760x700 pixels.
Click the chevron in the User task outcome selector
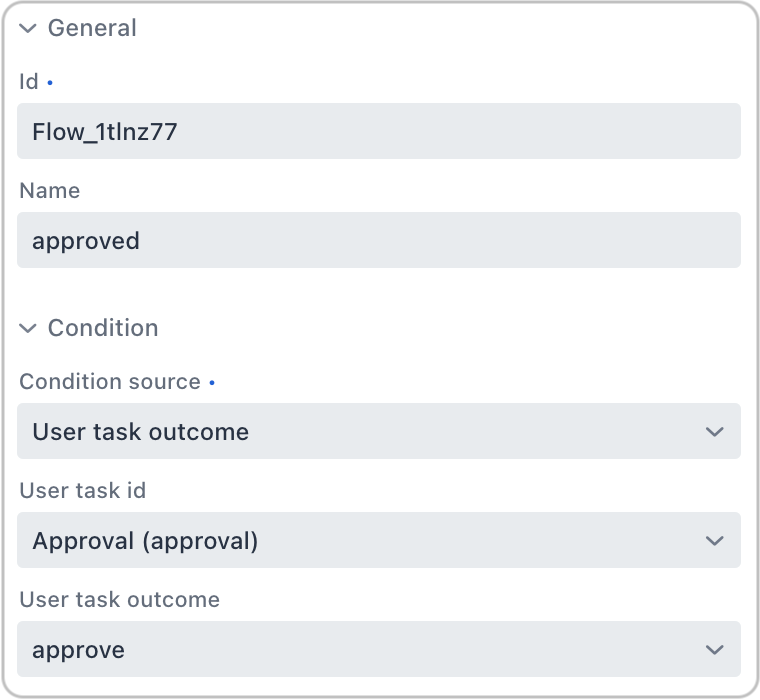(714, 432)
